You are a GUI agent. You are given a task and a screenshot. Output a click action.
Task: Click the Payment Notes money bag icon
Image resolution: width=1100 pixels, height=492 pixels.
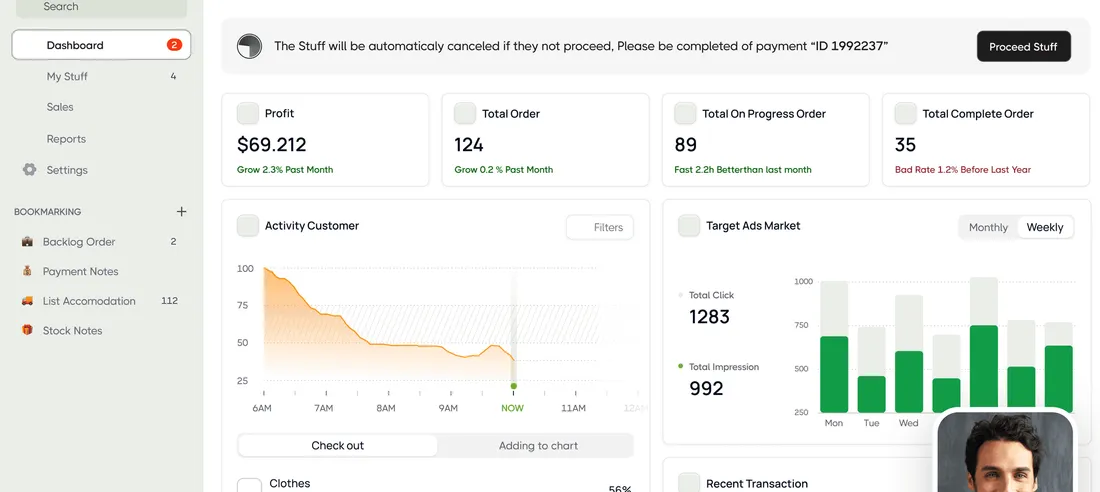coord(27,271)
